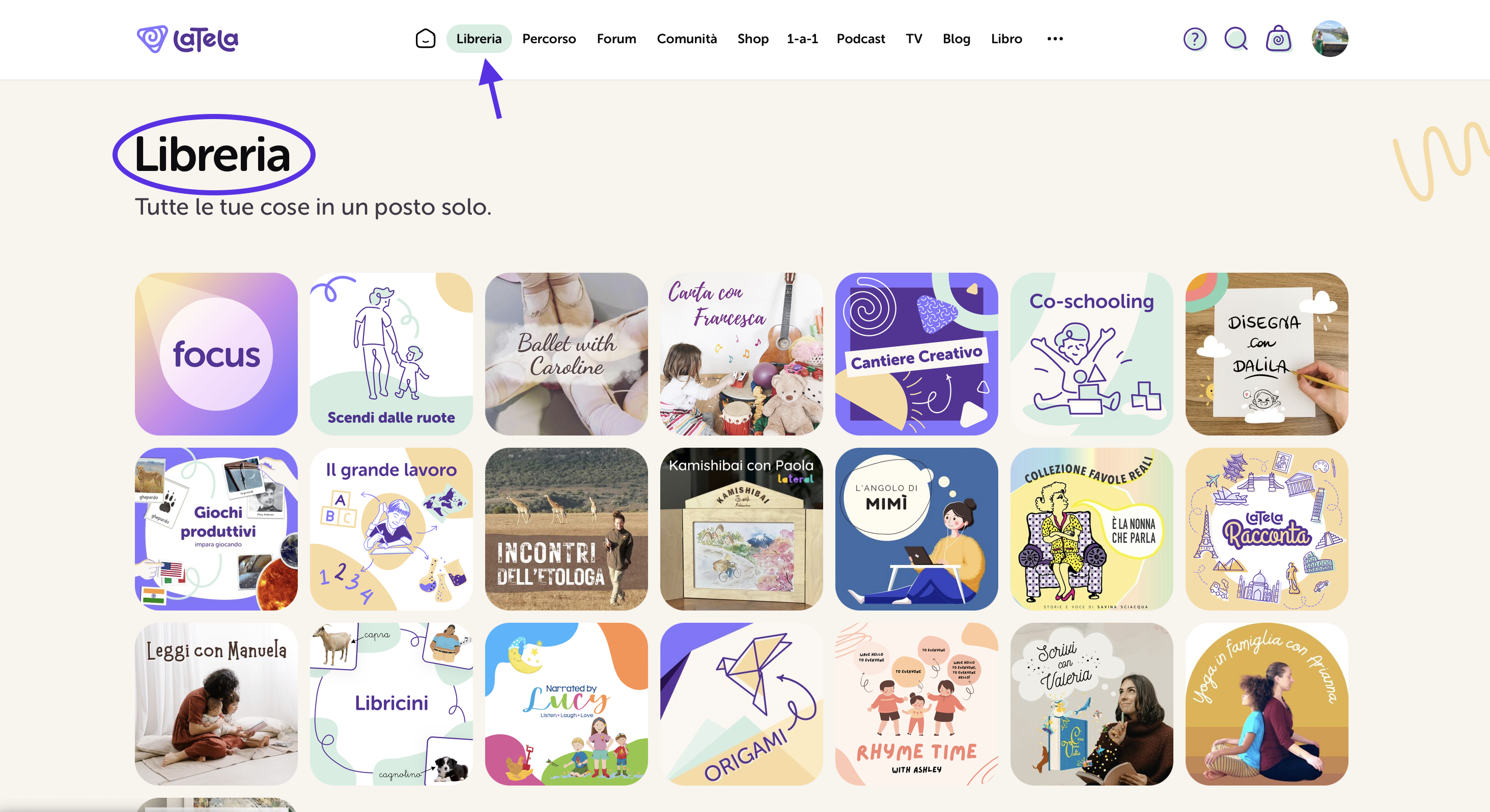1490x812 pixels.
Task: Open the user profile avatar
Action: point(1330,39)
